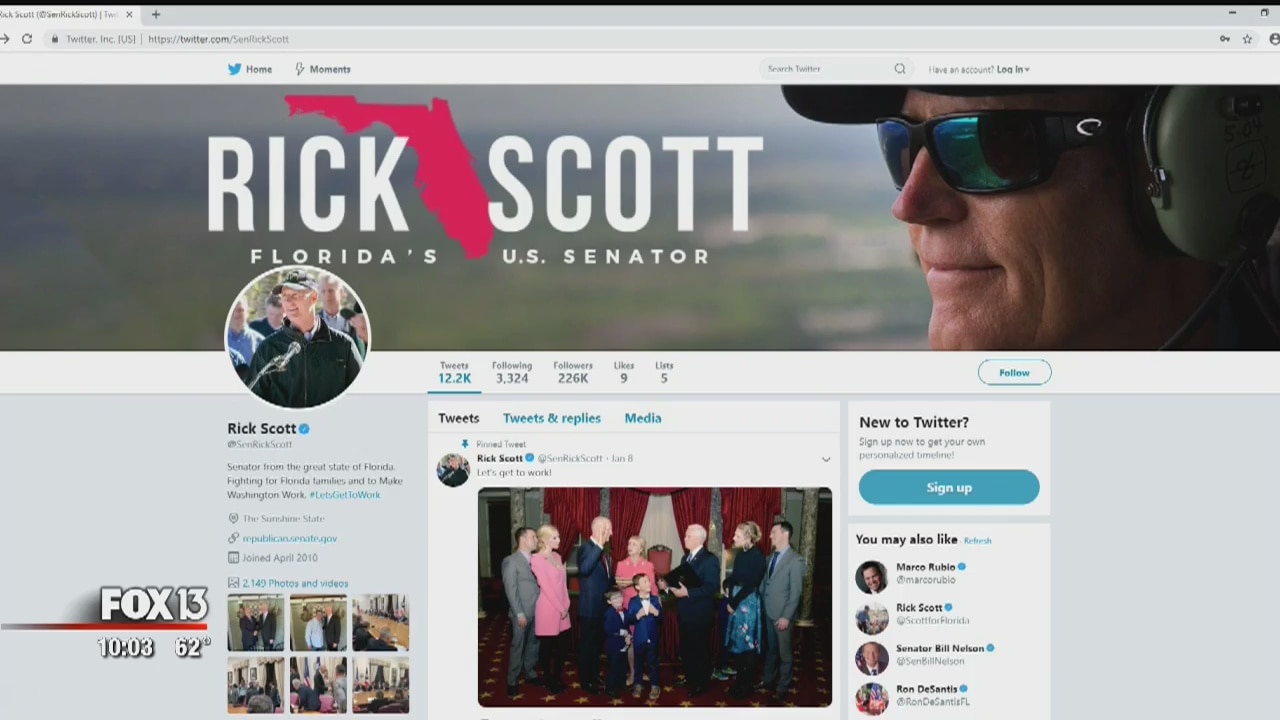Switch to the Media tab
Image resolution: width=1280 pixels, height=720 pixels.
pos(642,418)
